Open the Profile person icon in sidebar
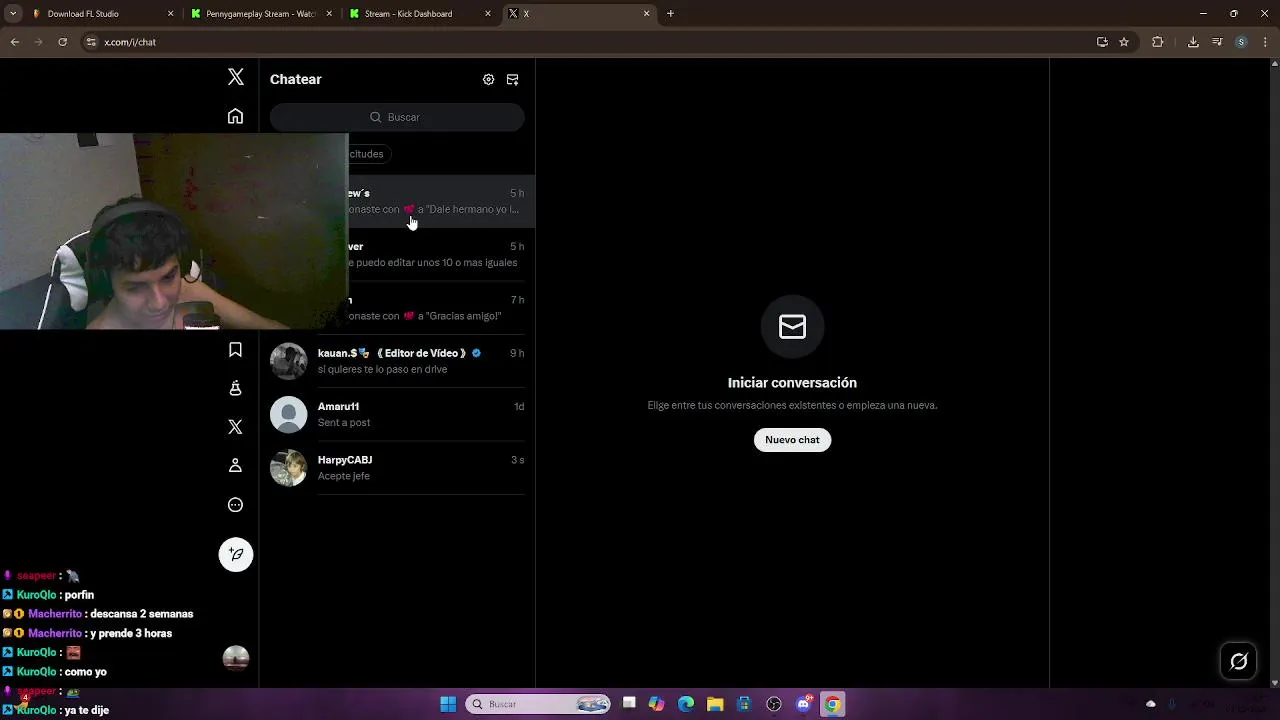 click(235, 466)
